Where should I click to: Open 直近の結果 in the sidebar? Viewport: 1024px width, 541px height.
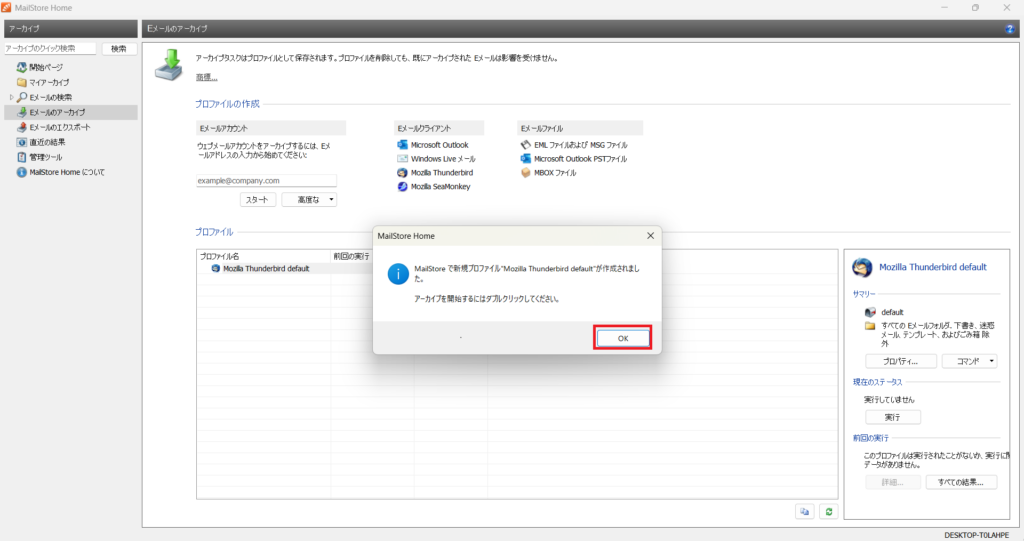coord(47,142)
